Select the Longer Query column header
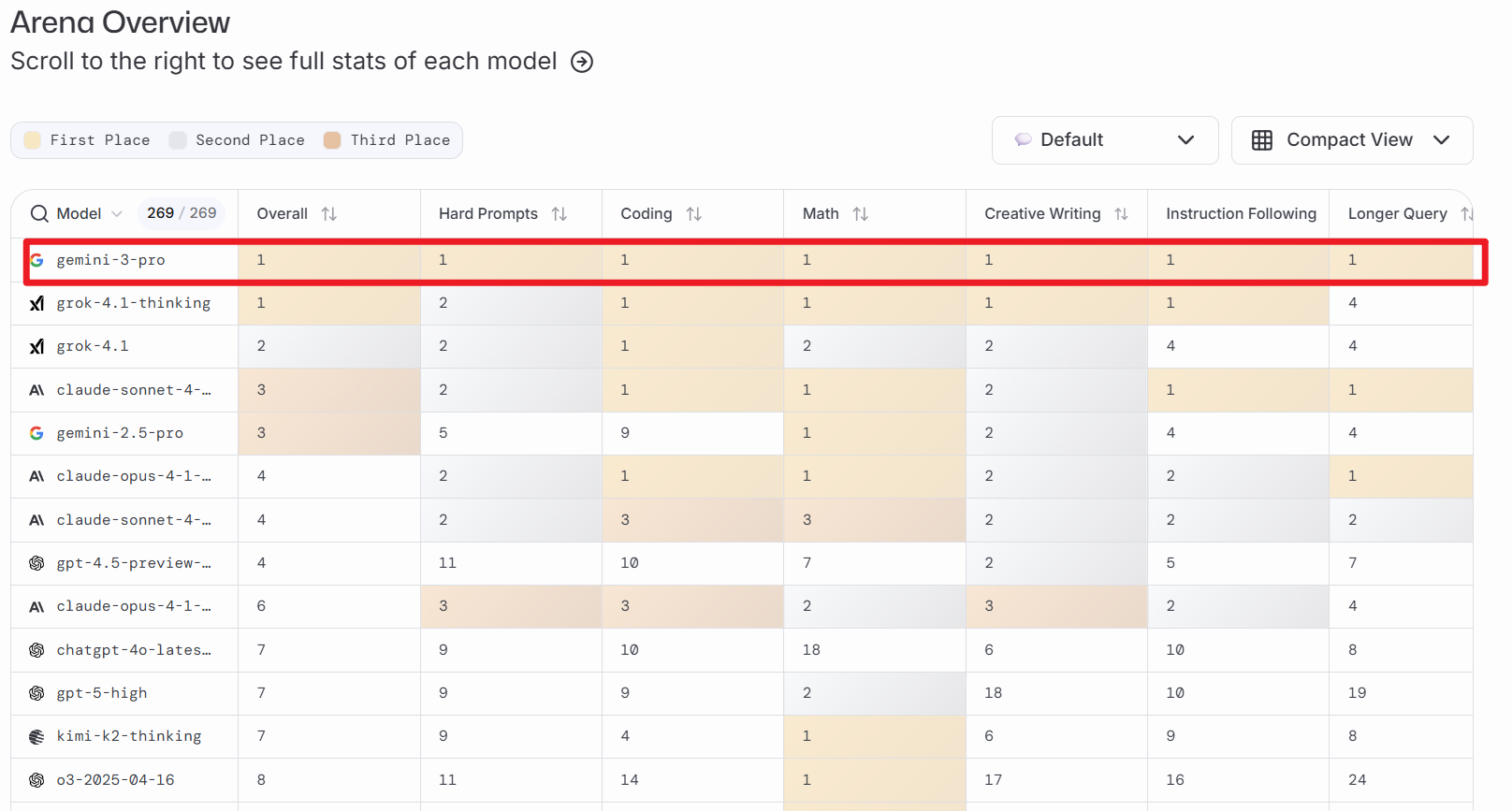 tap(1397, 214)
